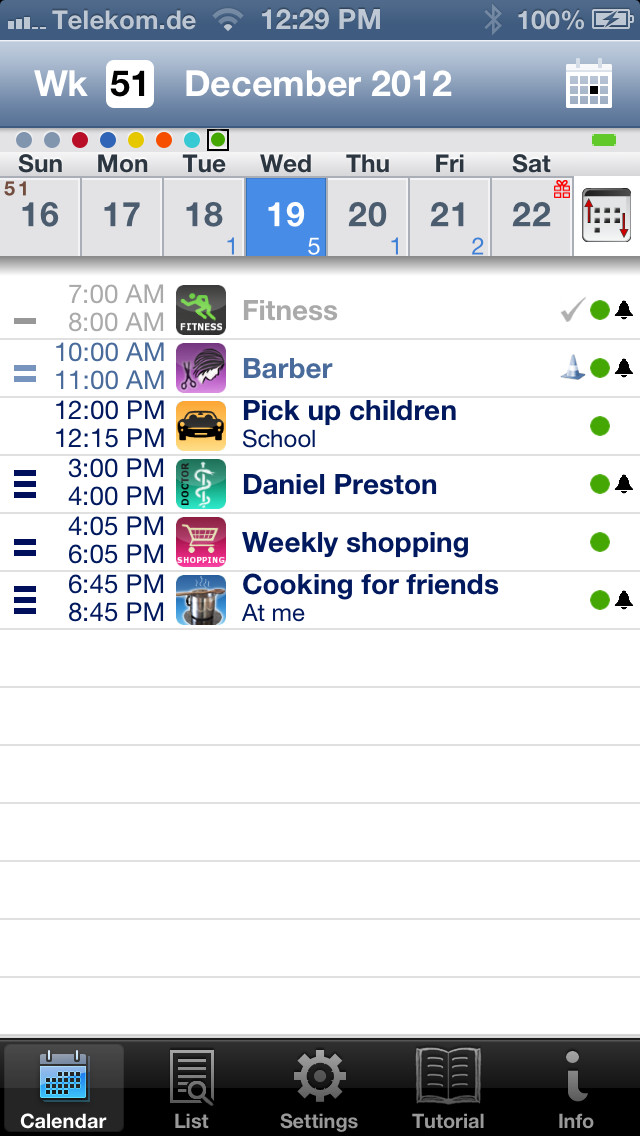Viewport: 640px width, 1136px height.
Task: Open the month view calendar icon
Action: pyautogui.click(x=589, y=85)
